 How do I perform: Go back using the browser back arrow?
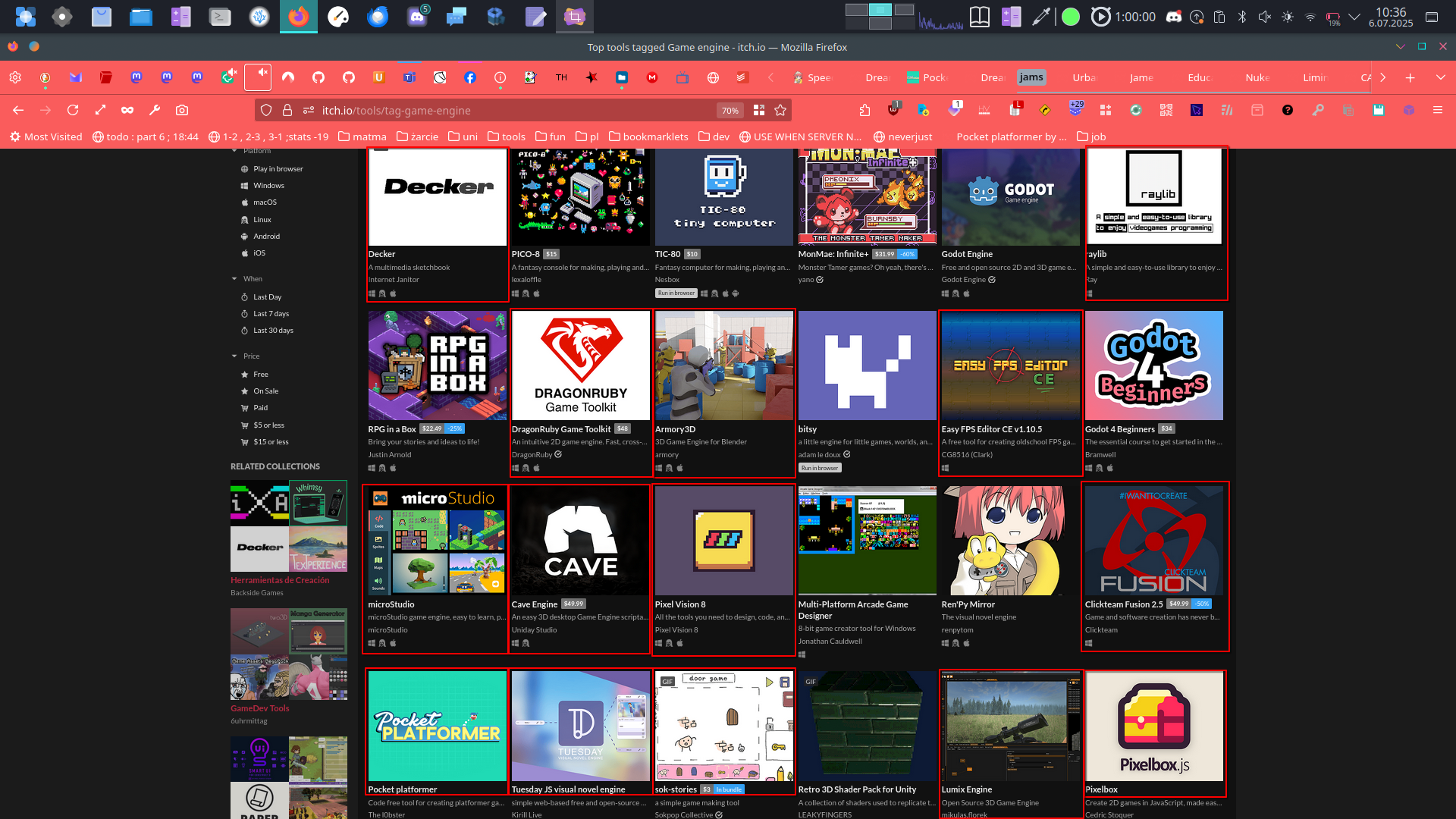coord(18,110)
